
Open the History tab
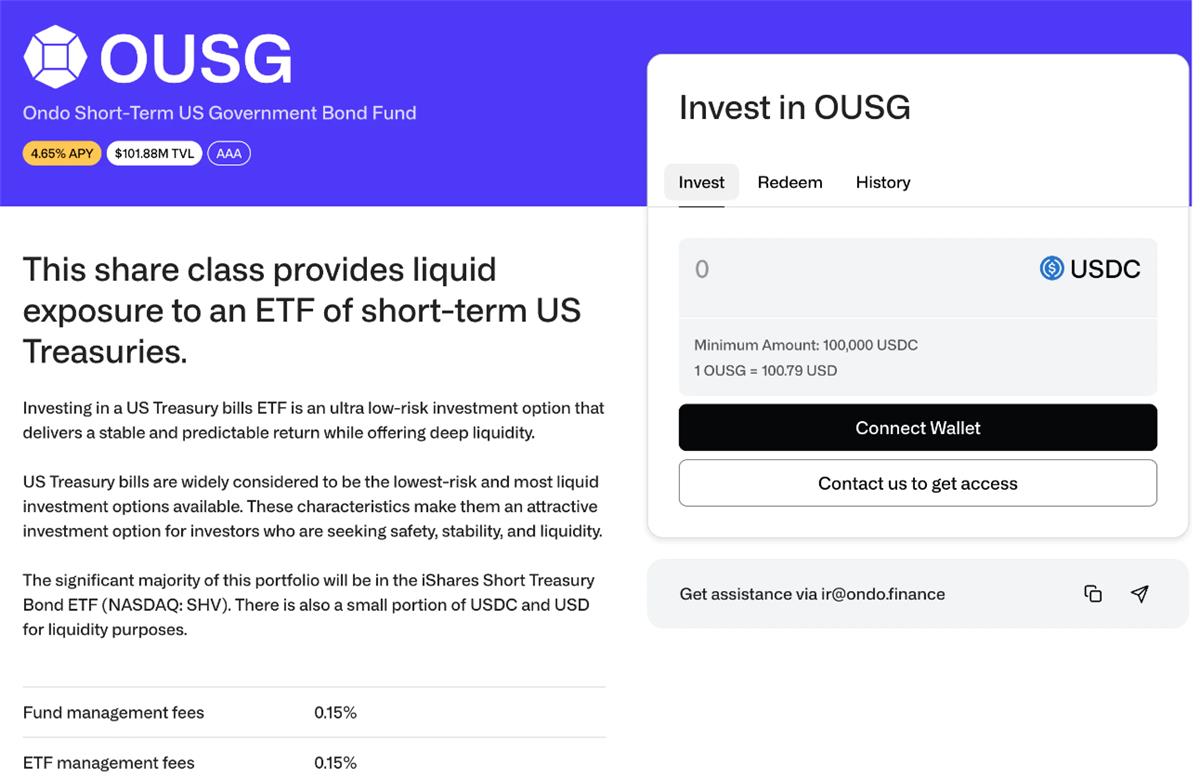coord(883,182)
